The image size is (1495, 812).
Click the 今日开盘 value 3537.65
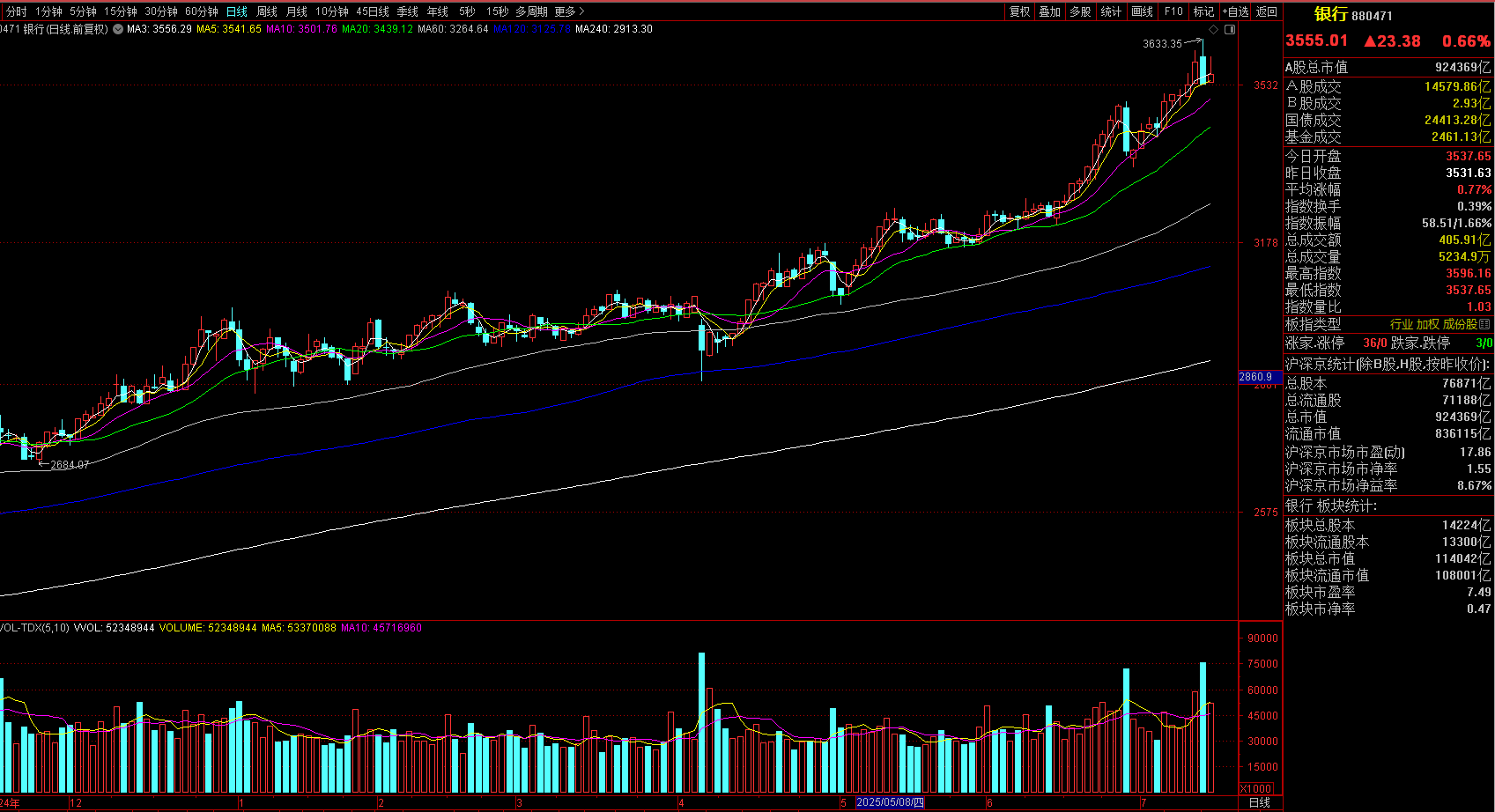[1468, 157]
